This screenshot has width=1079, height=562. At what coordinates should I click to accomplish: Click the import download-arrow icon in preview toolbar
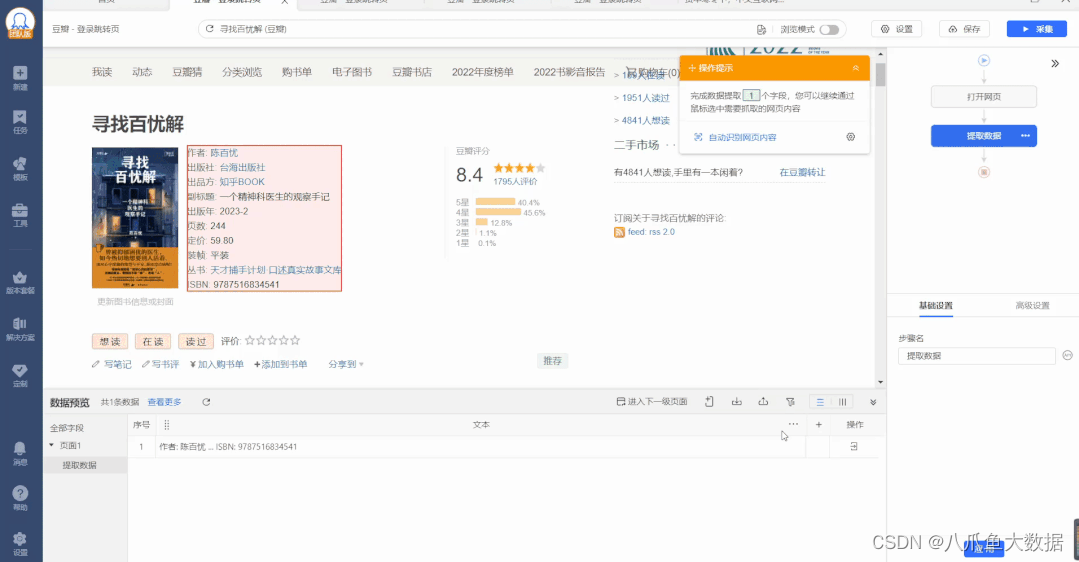(736, 402)
